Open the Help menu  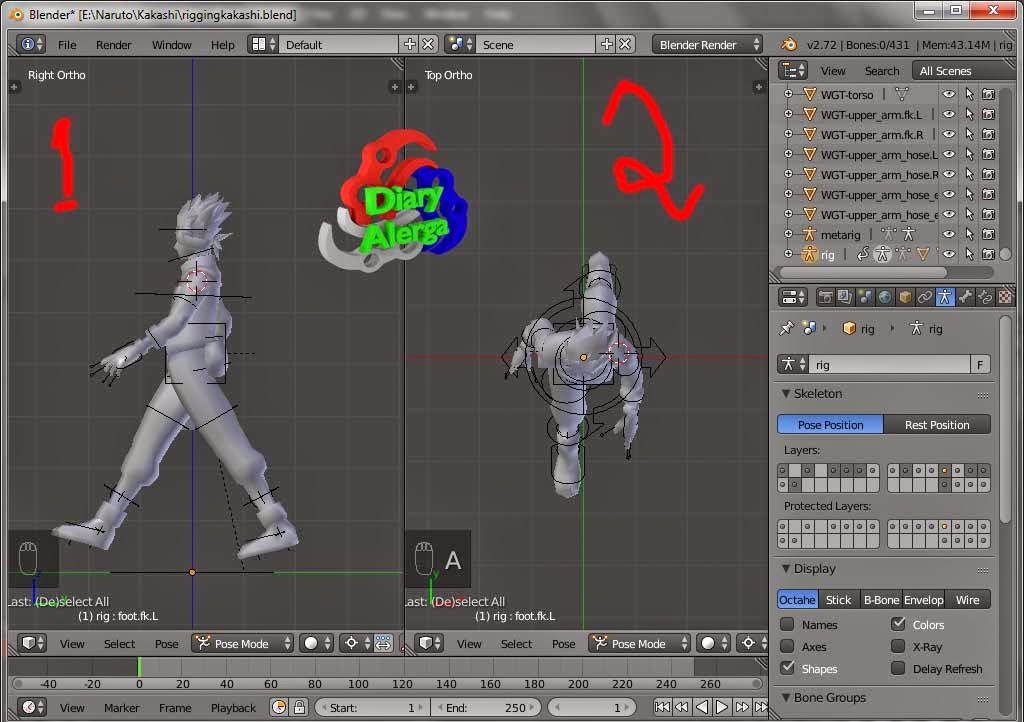(x=222, y=44)
